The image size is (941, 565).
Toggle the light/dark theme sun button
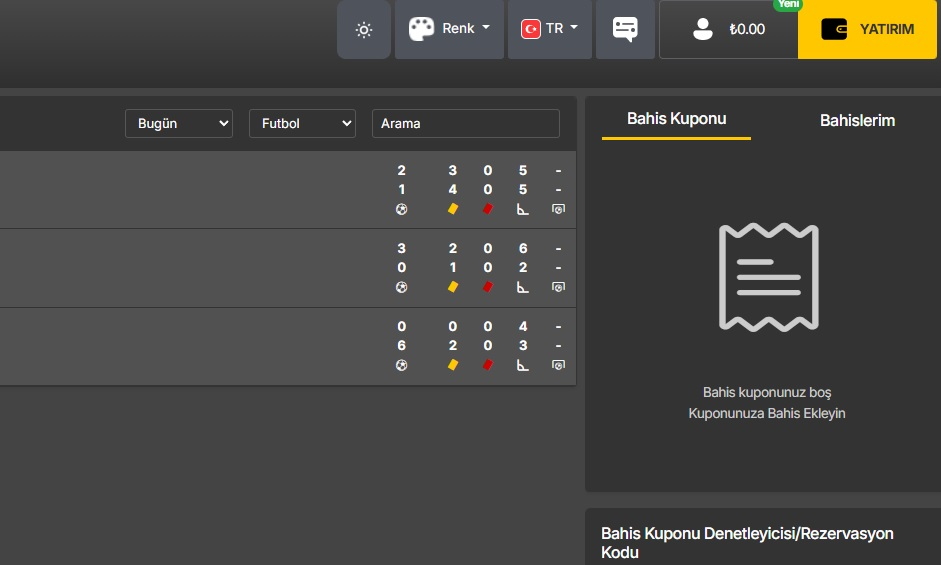coord(364,30)
